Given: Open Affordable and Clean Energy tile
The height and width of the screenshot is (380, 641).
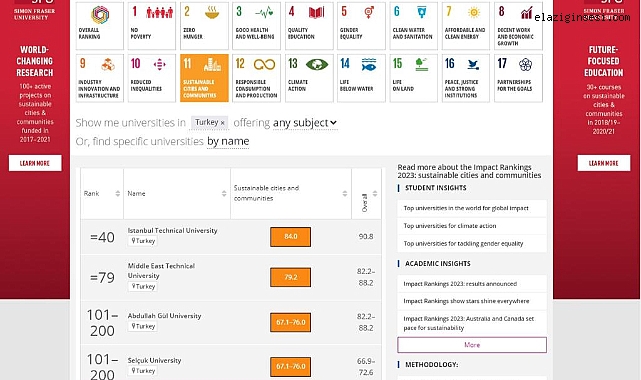Looking at the screenshot, I should [466, 26].
